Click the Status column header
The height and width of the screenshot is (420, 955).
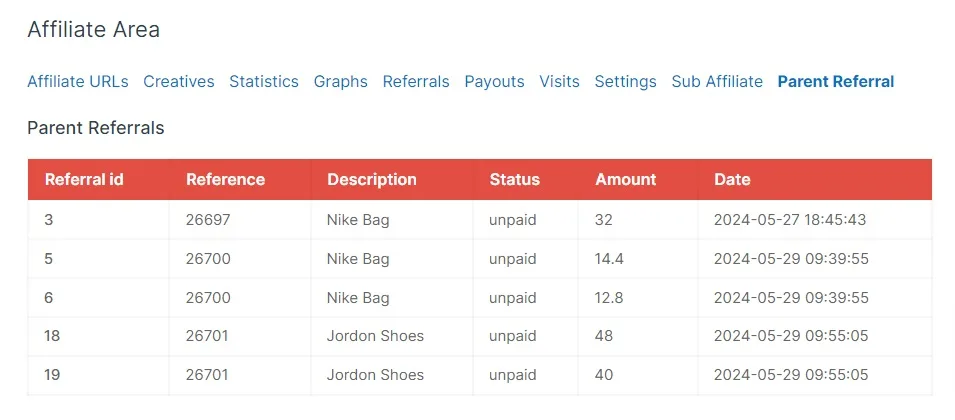point(514,180)
